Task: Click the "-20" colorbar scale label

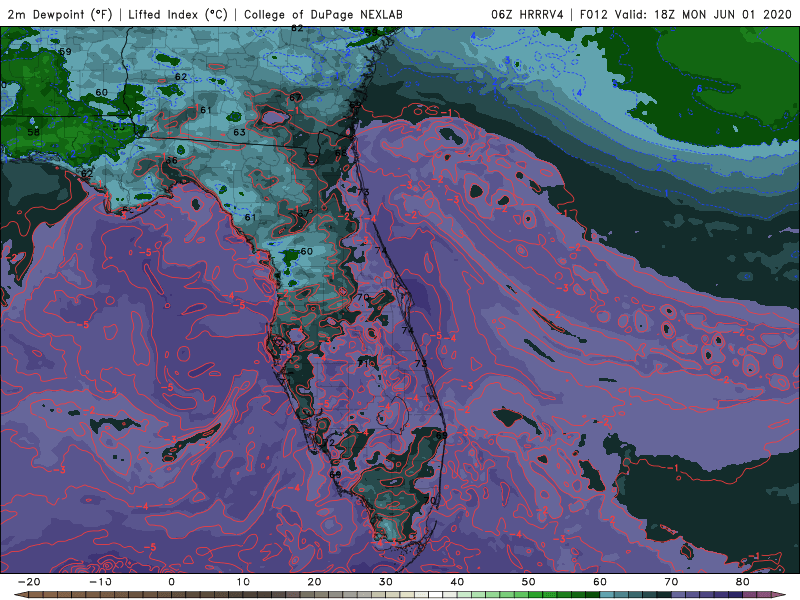Action: [x=29, y=582]
